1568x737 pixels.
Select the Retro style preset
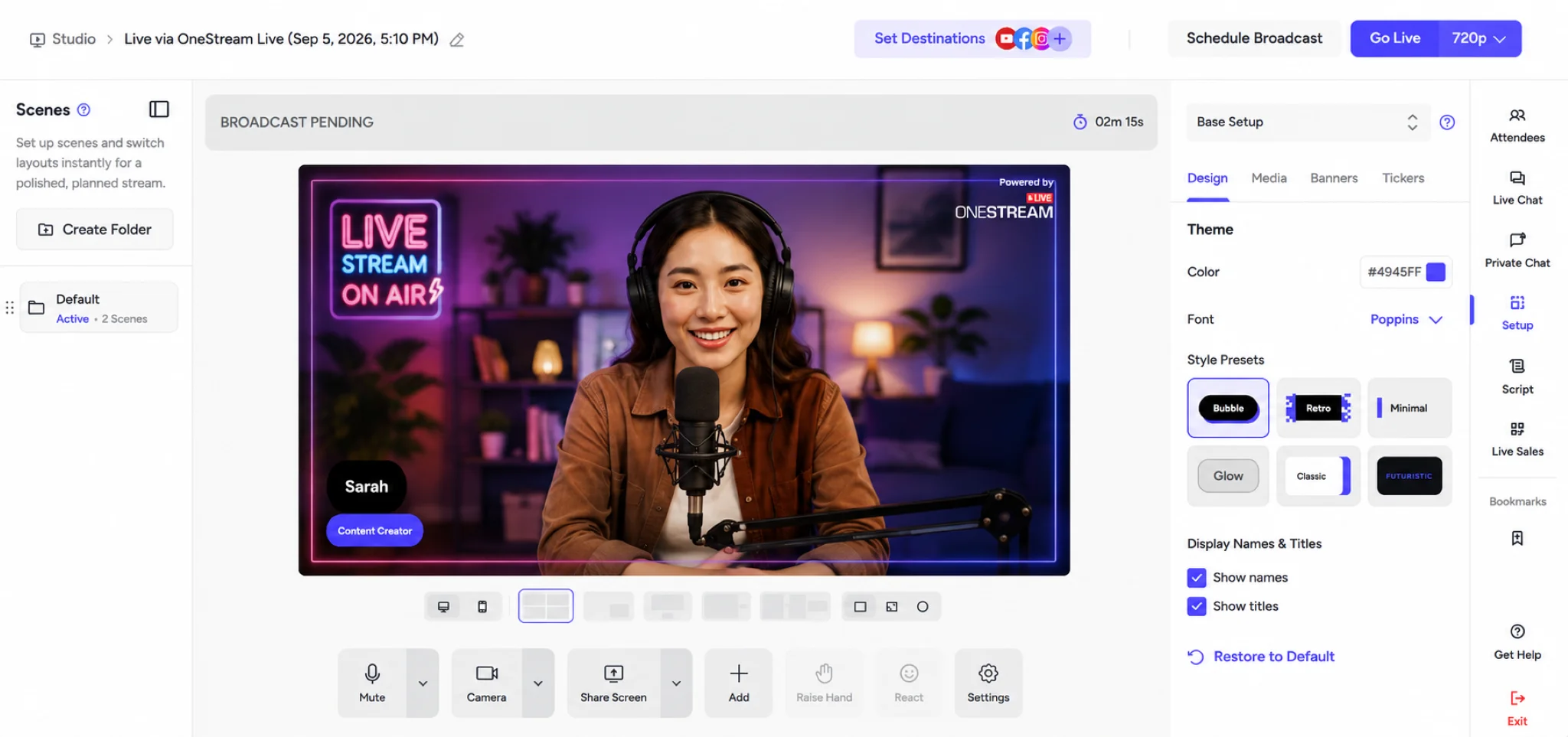pos(1318,408)
